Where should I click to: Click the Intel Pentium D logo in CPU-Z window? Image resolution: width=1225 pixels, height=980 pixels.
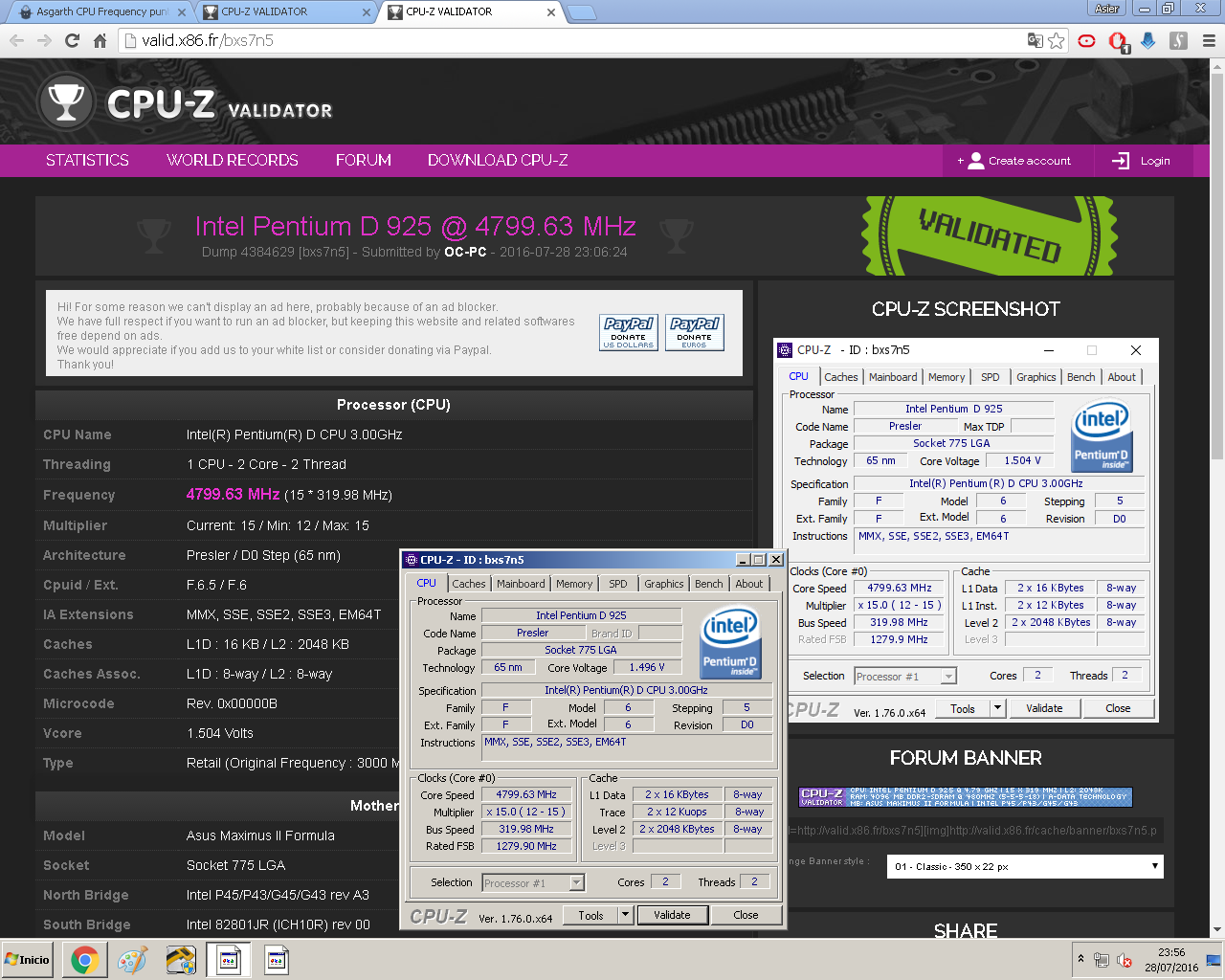click(x=730, y=641)
